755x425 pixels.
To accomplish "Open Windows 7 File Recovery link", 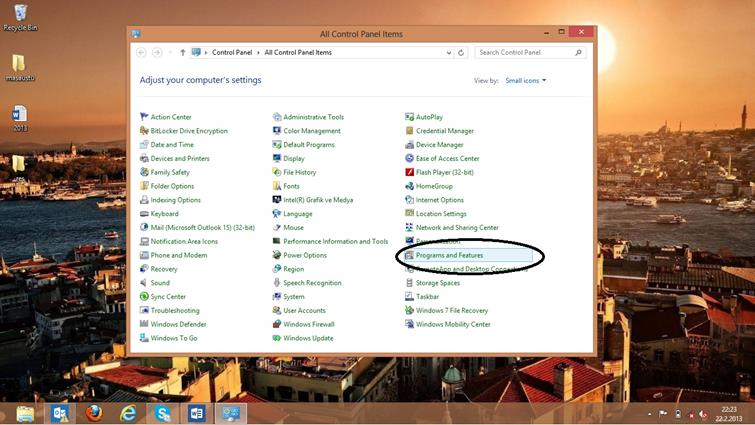I will [452, 310].
